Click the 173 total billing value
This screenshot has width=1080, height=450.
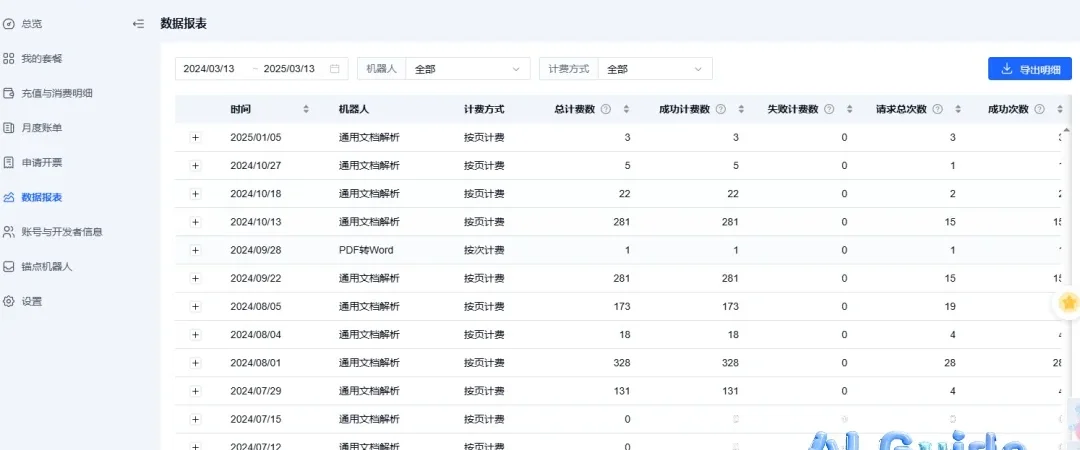622,307
